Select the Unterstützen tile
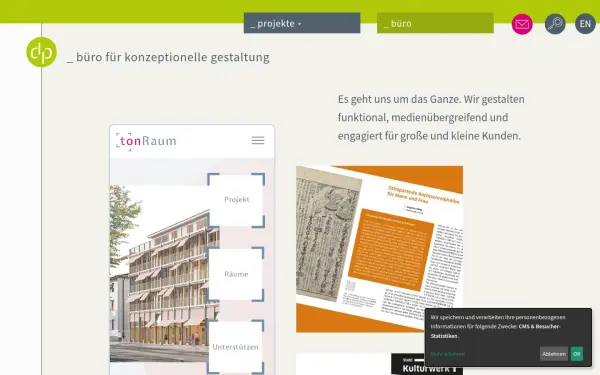 click(236, 347)
